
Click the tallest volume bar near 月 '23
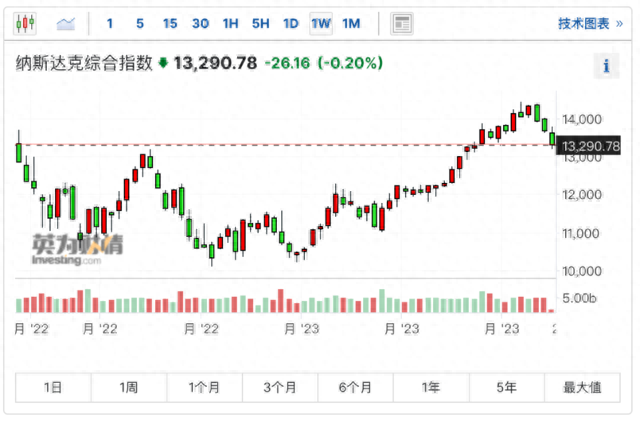tap(382, 301)
